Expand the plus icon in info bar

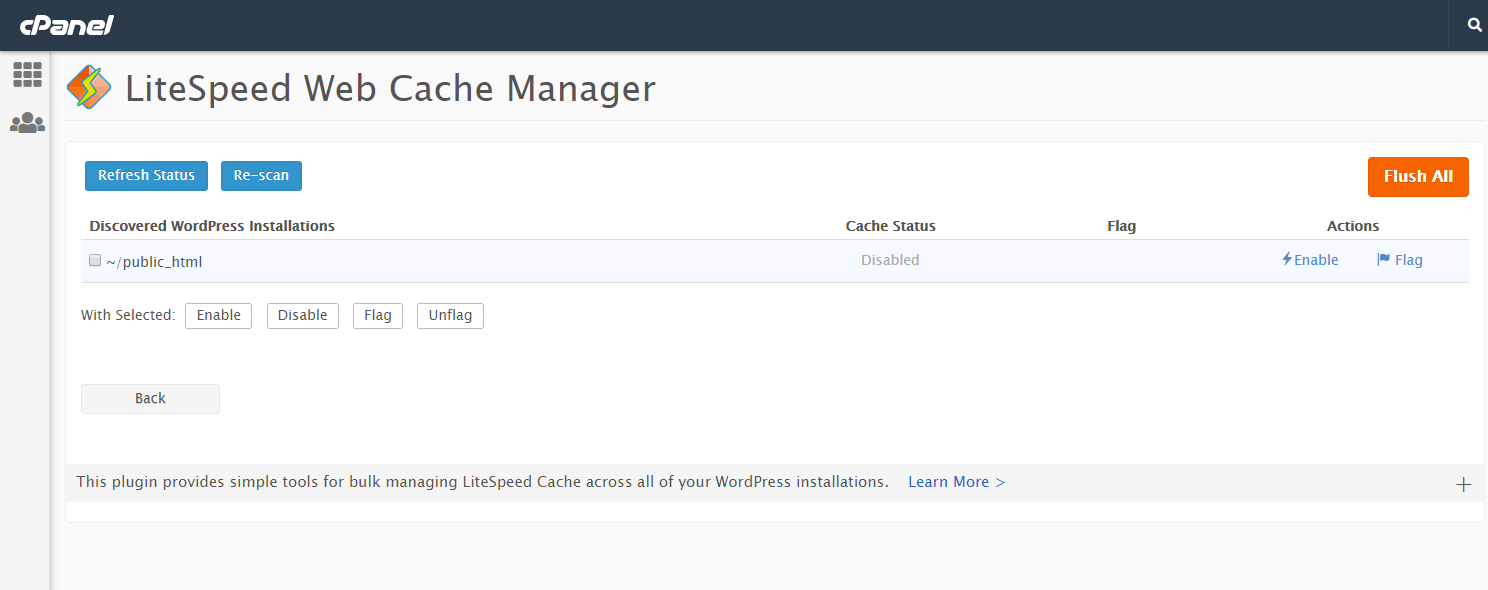[x=1463, y=484]
